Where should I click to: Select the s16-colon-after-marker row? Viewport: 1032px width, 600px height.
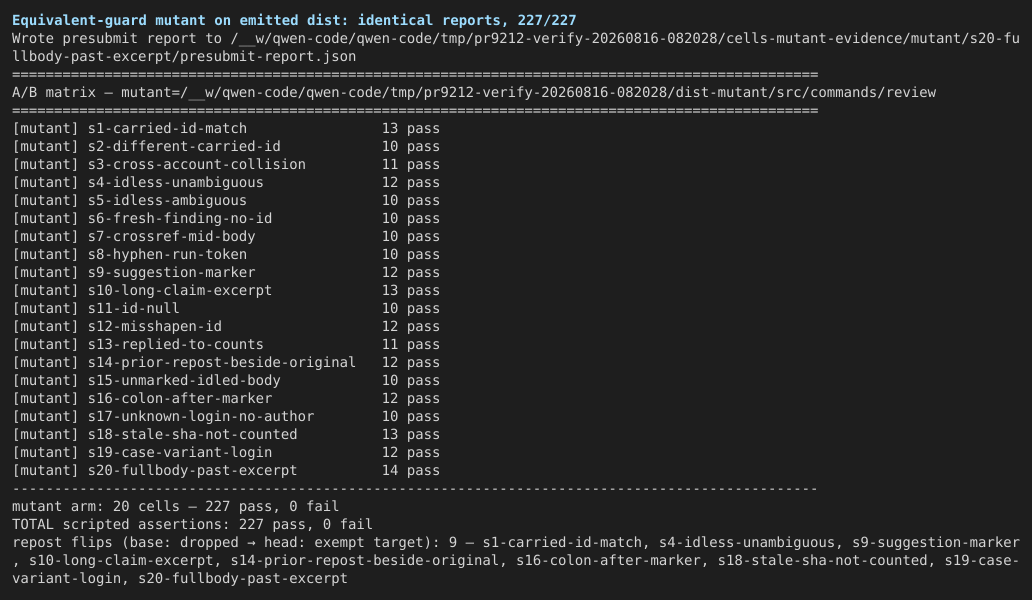pyautogui.click(x=226, y=398)
